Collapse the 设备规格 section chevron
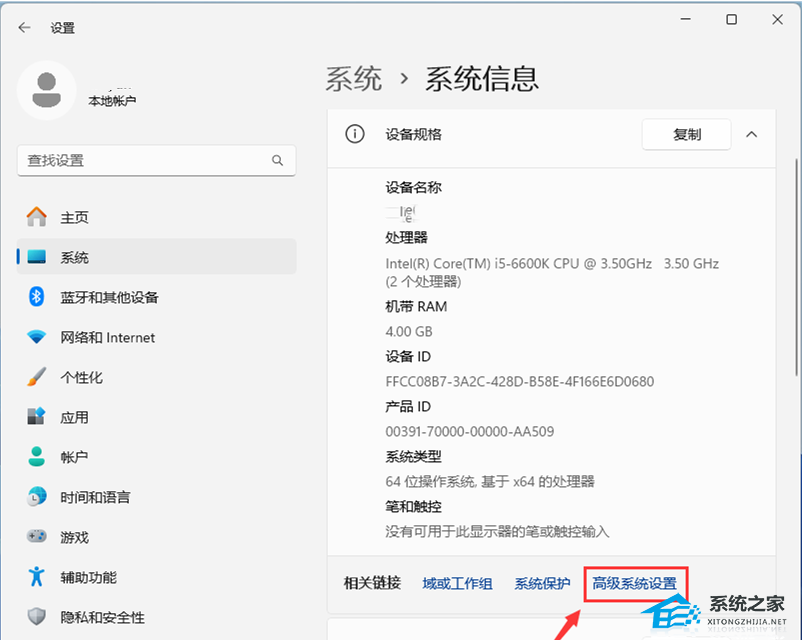802x640 pixels. (752, 134)
